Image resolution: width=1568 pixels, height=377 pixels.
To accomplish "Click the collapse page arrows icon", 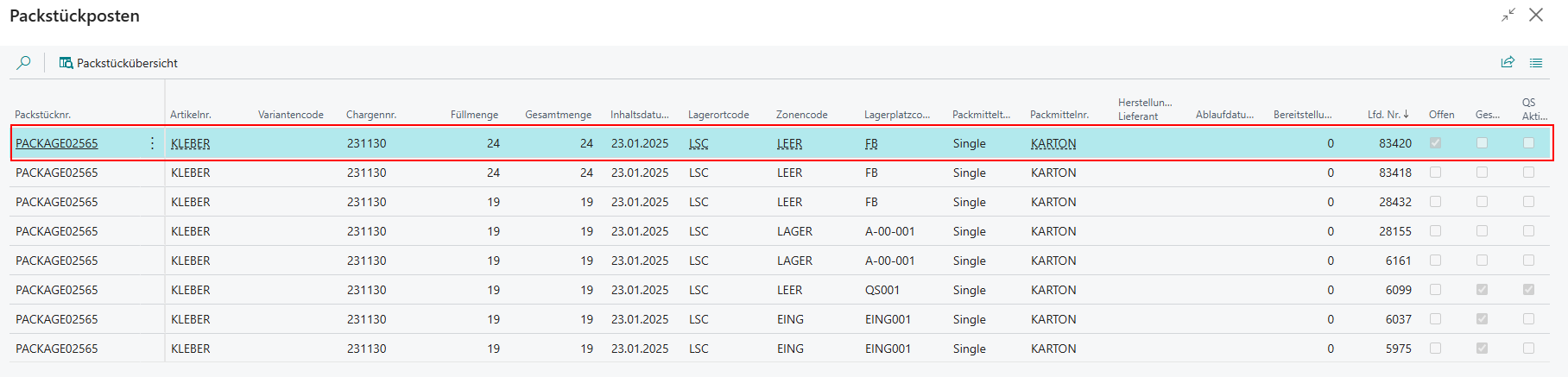I will [1508, 16].
